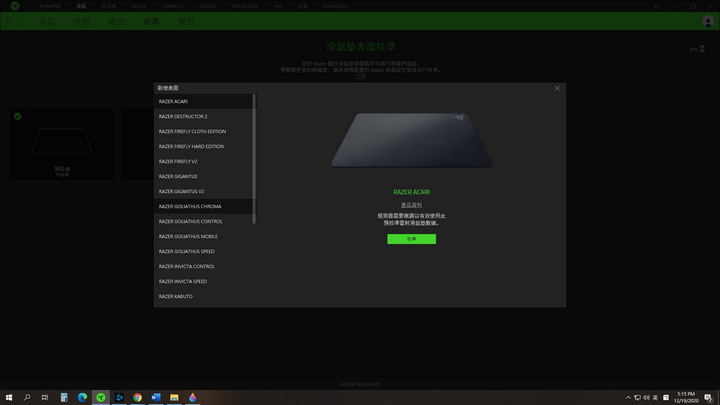The image size is (720, 405).
Task: Open the STUDIO tab
Action: tap(208, 6)
